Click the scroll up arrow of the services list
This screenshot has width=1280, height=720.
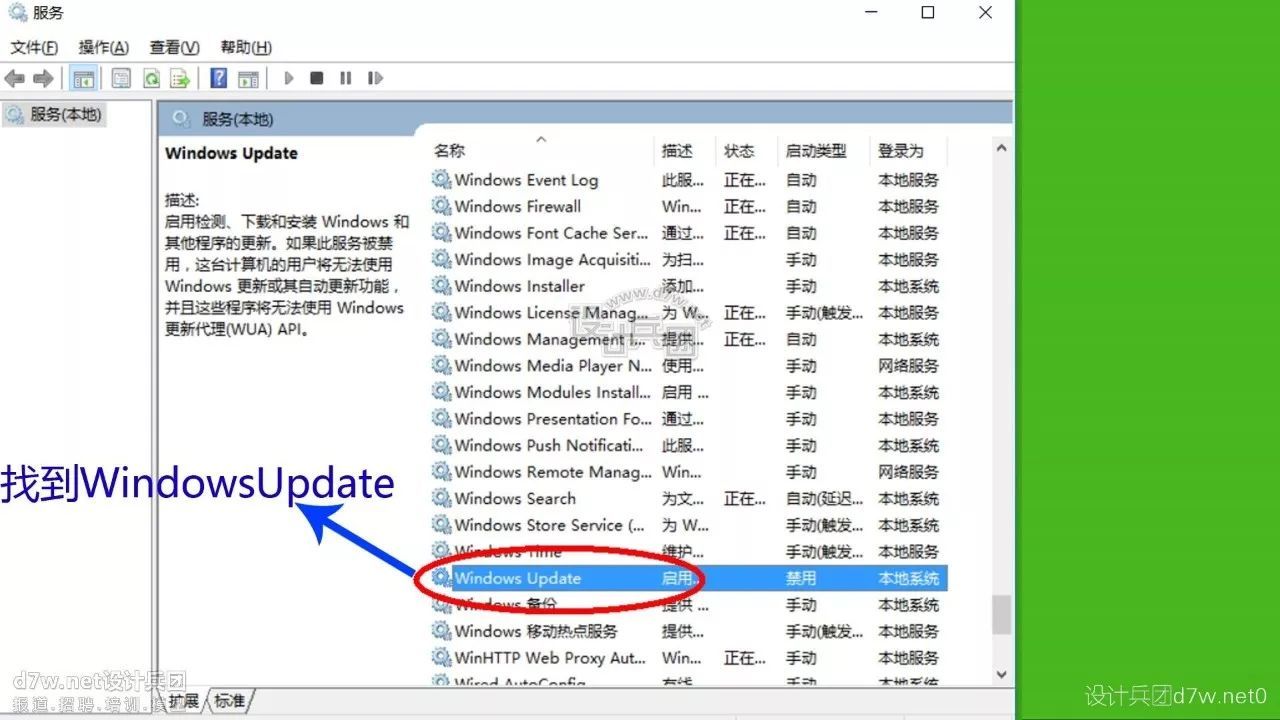click(x=1001, y=148)
